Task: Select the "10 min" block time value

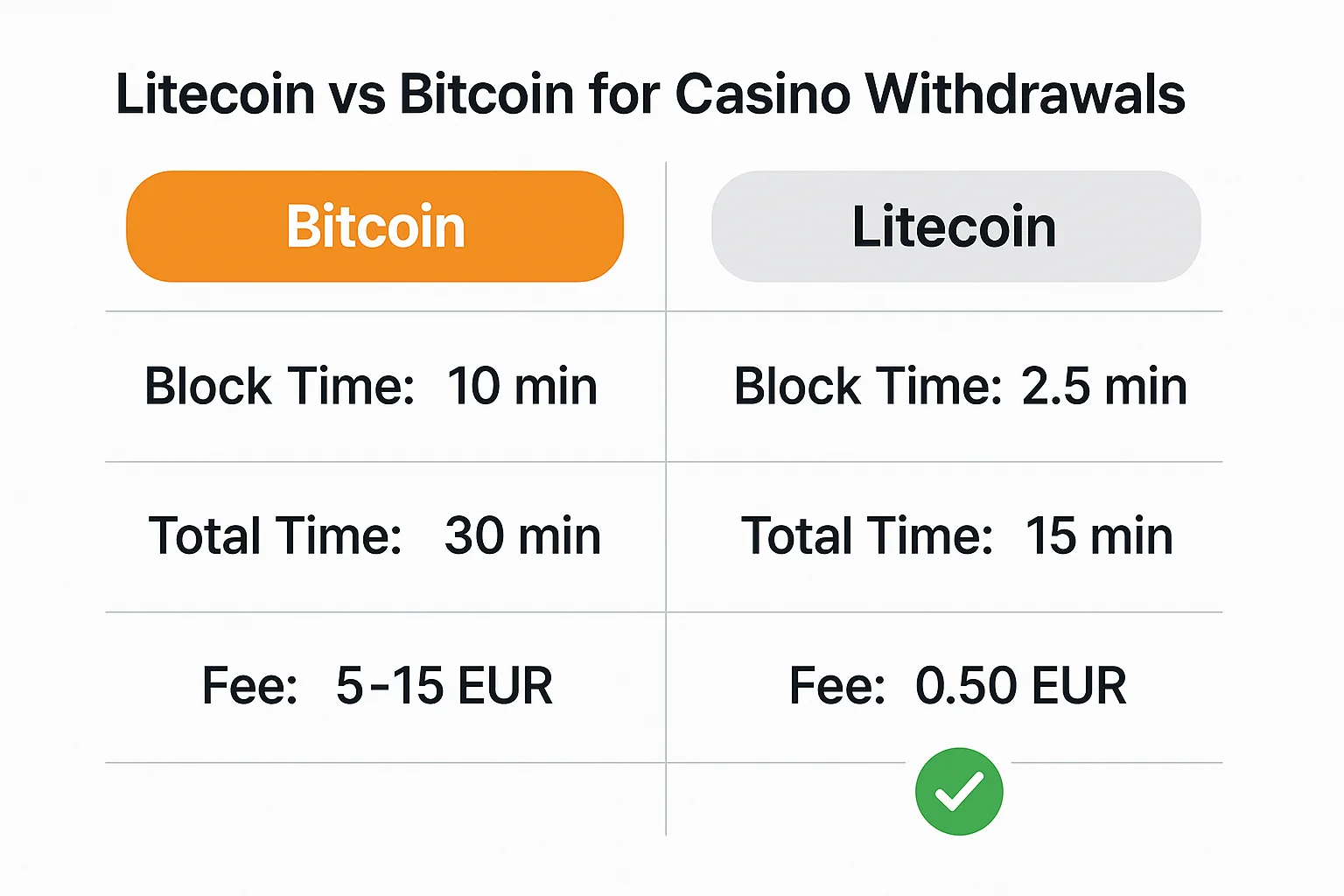Action: tap(522, 386)
